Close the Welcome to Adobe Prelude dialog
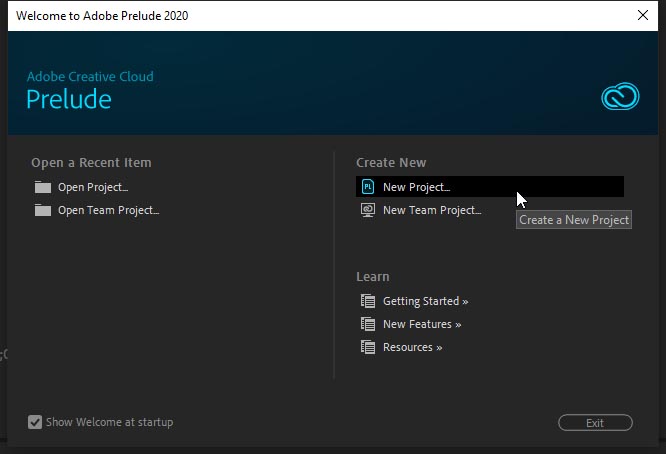 click(643, 15)
